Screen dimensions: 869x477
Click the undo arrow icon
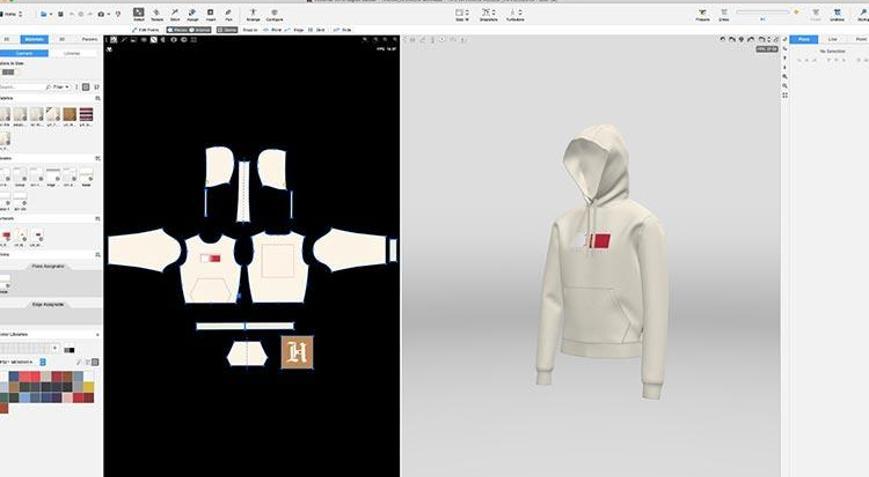pyautogui.click(x=72, y=14)
